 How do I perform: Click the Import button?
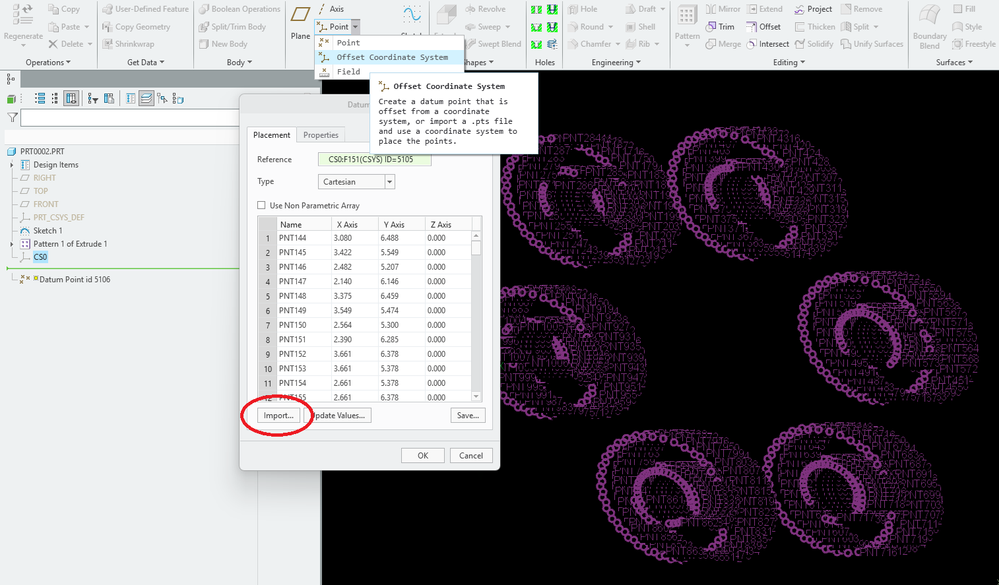point(277,415)
